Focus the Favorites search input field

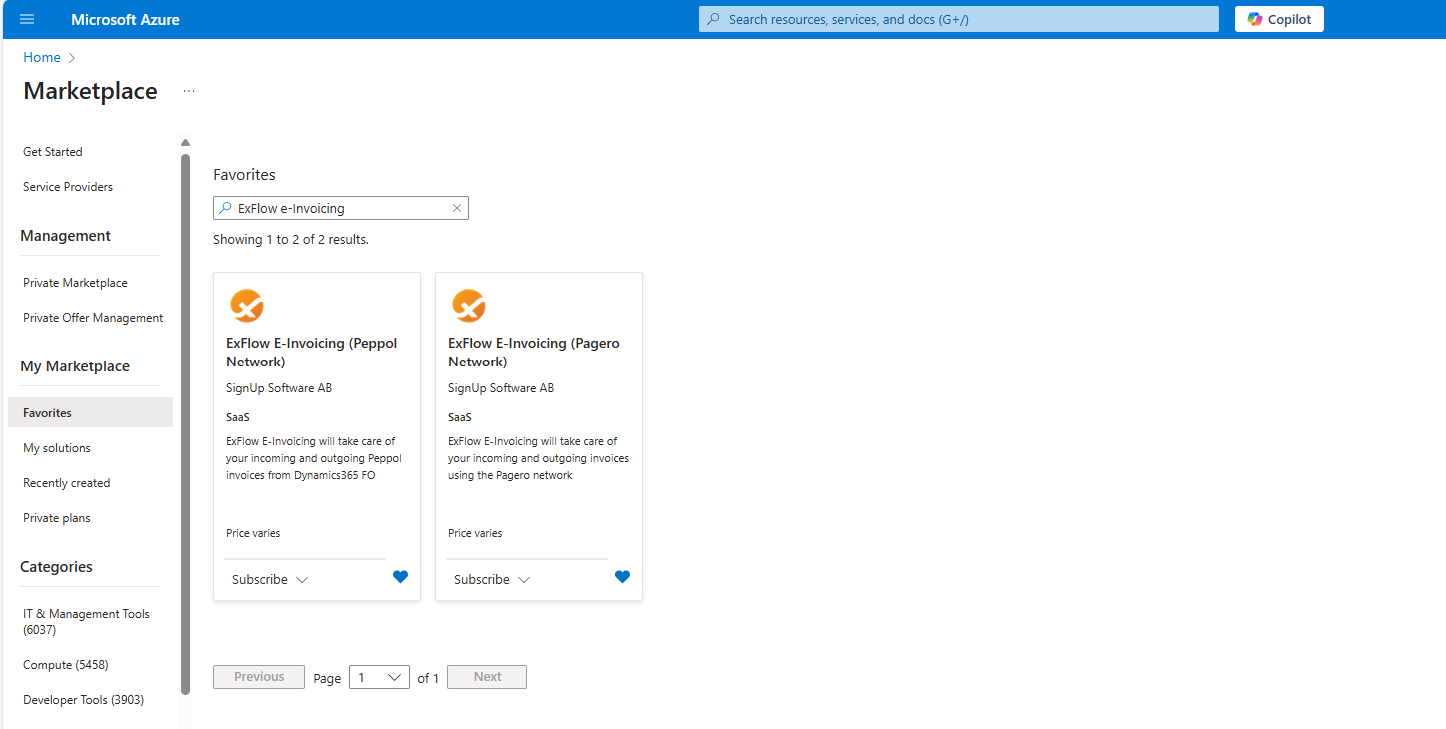(340, 208)
